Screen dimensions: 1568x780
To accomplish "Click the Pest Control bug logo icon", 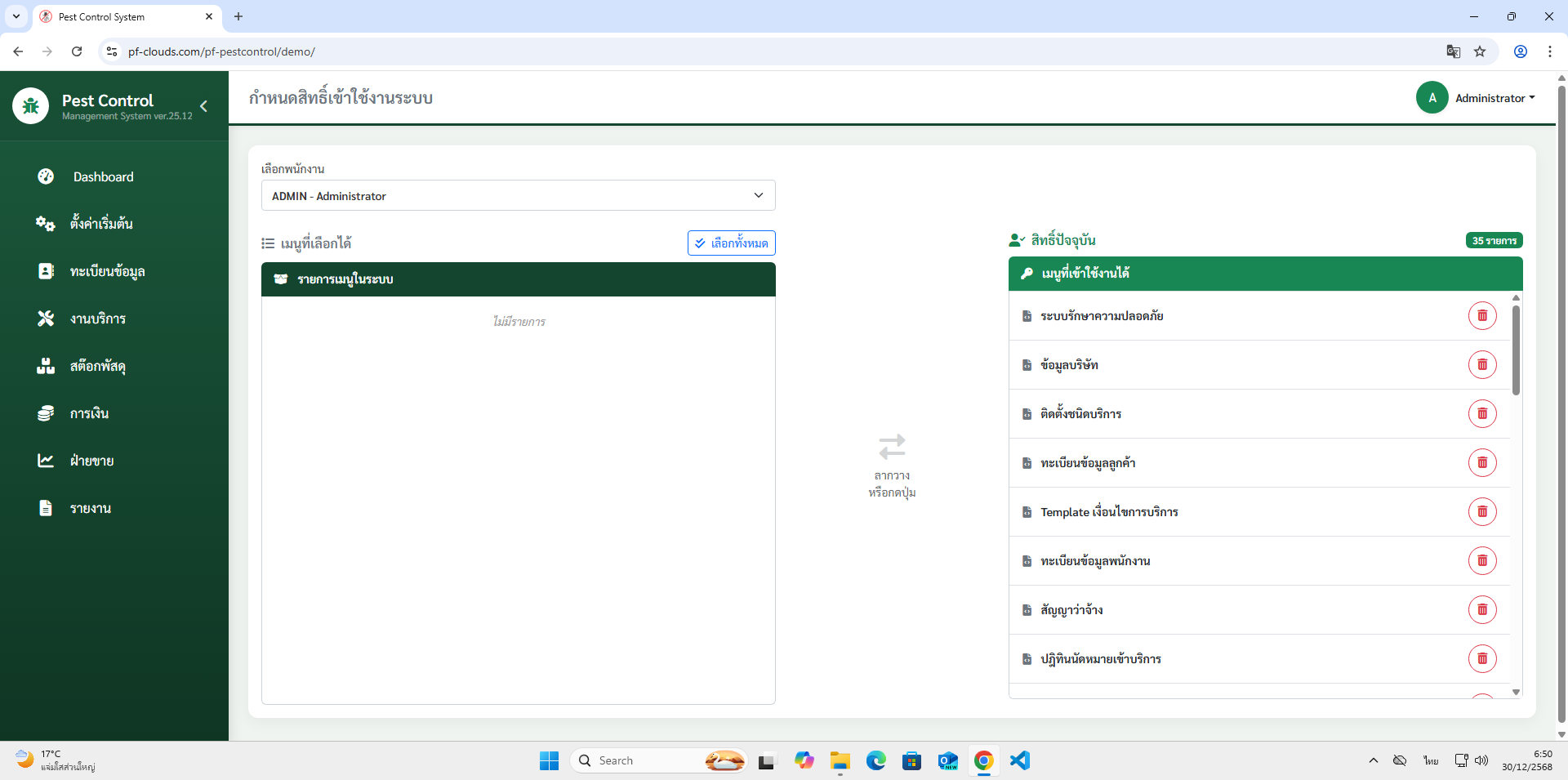I will click(x=31, y=106).
